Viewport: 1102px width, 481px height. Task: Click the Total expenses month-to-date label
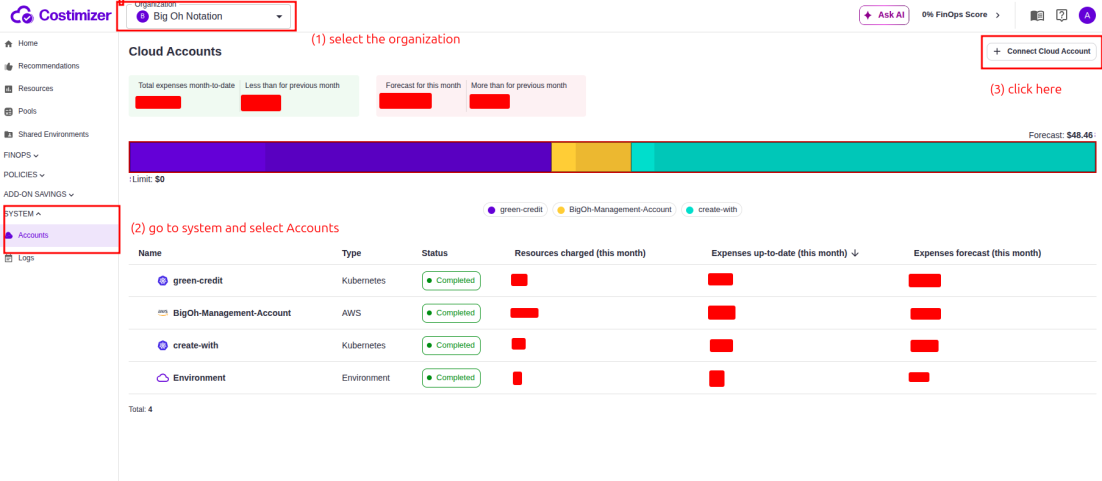(186, 85)
